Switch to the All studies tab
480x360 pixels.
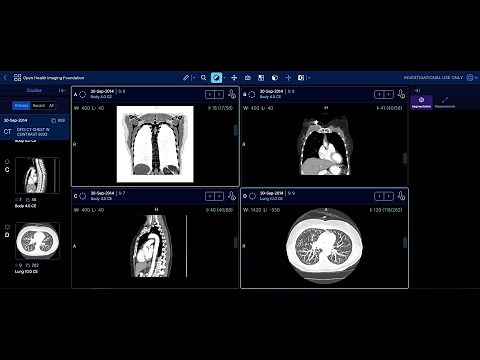(x=51, y=105)
